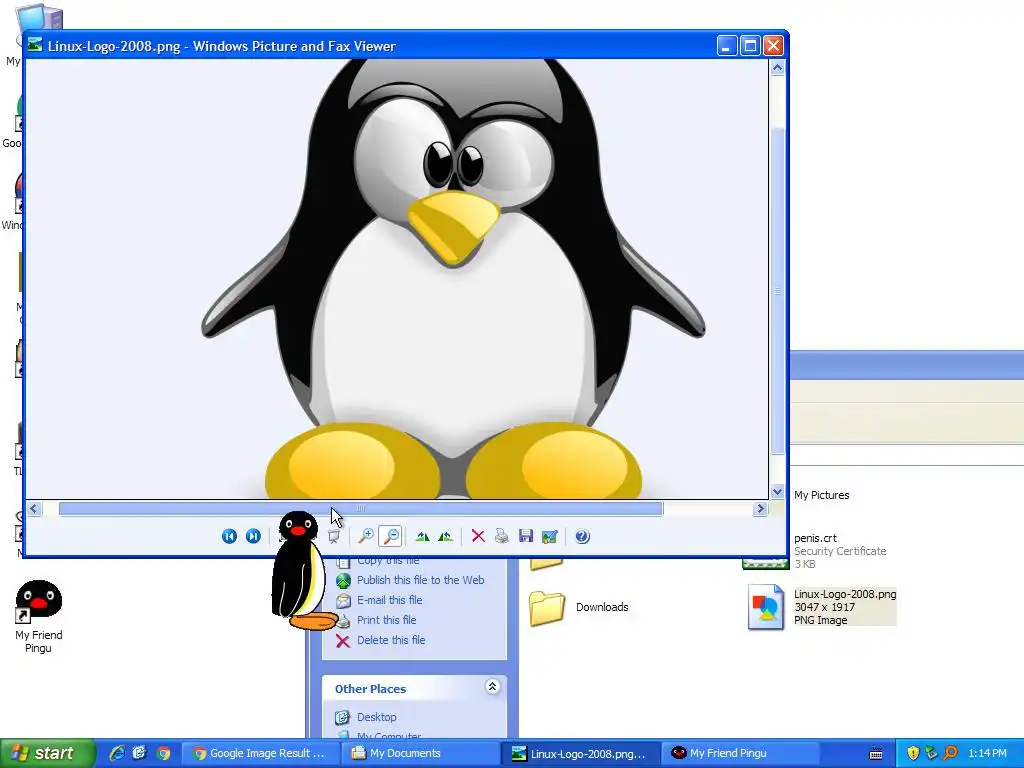Print the image from viewer toolbar

click(x=502, y=536)
